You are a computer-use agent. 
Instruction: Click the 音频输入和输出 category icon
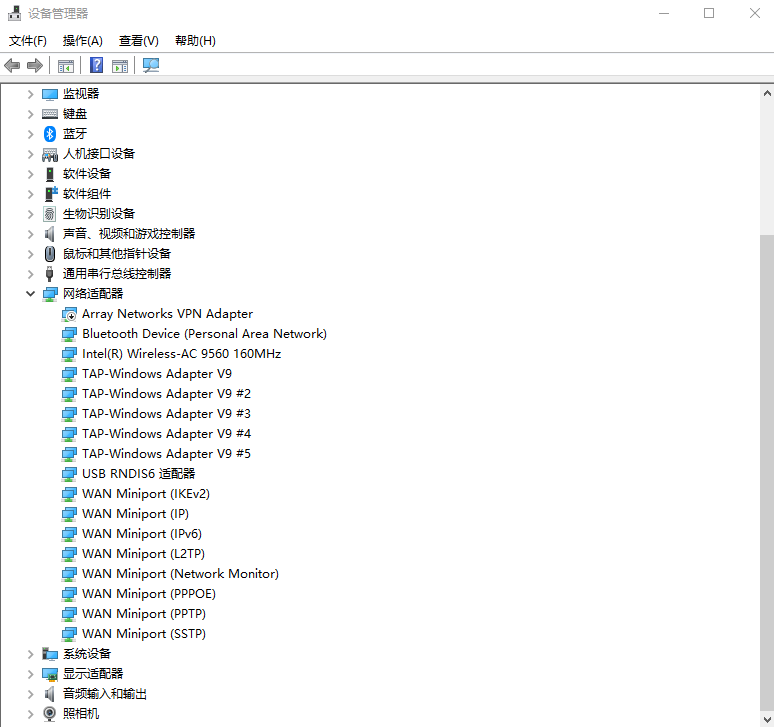[49, 694]
